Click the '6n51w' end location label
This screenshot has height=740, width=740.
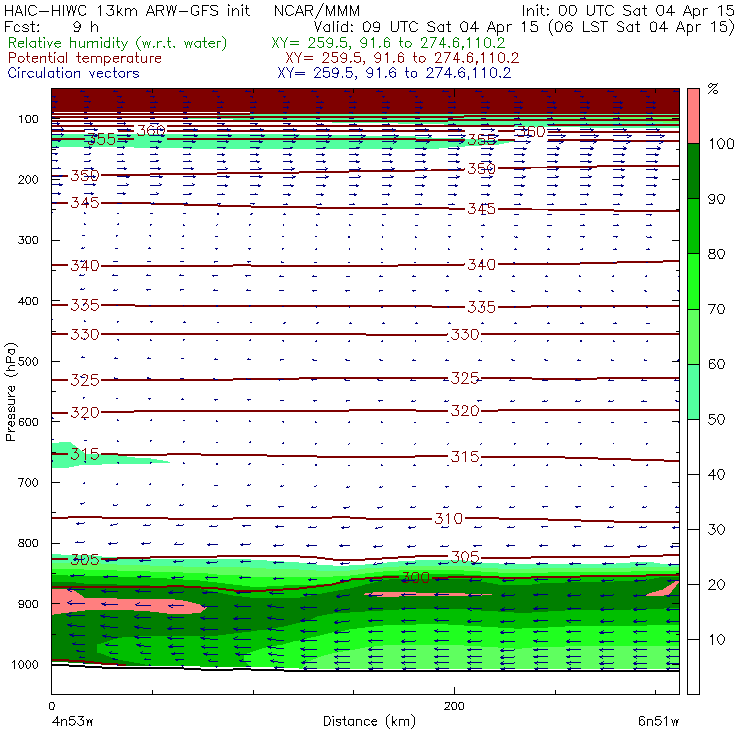click(658, 722)
